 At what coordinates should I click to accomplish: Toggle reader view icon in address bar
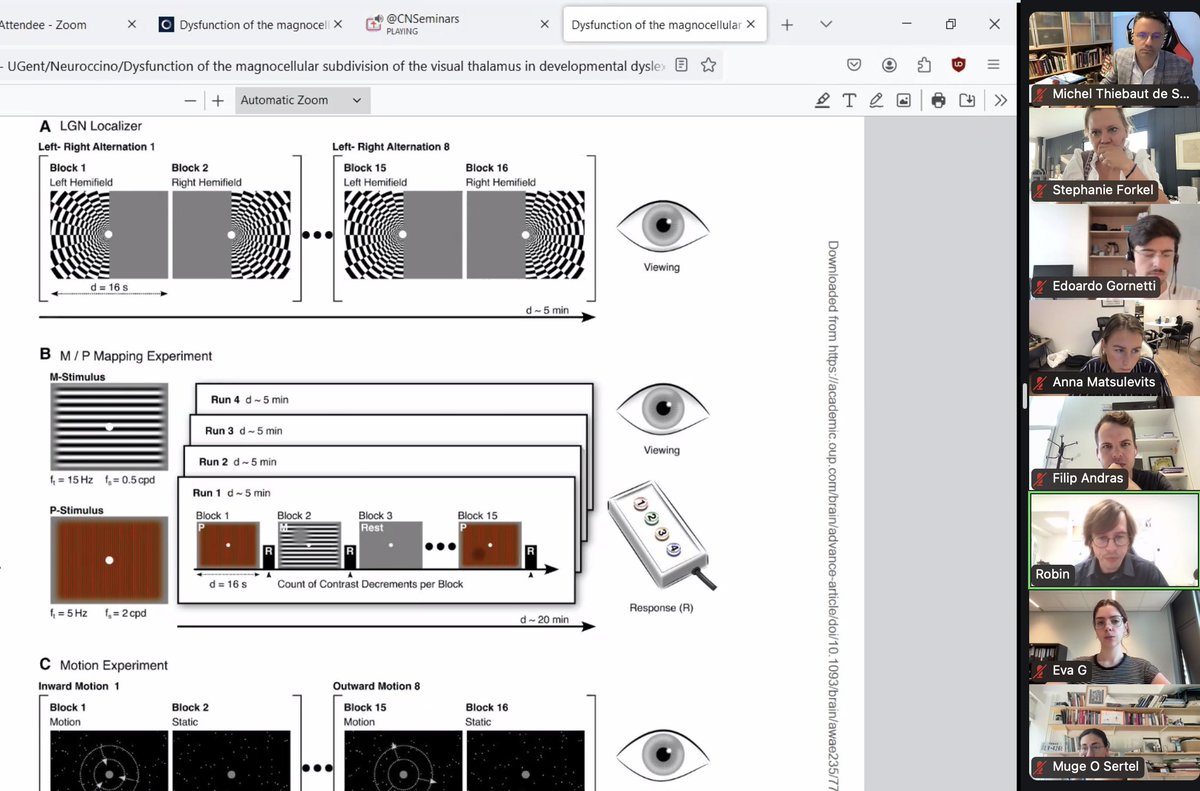tap(681, 65)
